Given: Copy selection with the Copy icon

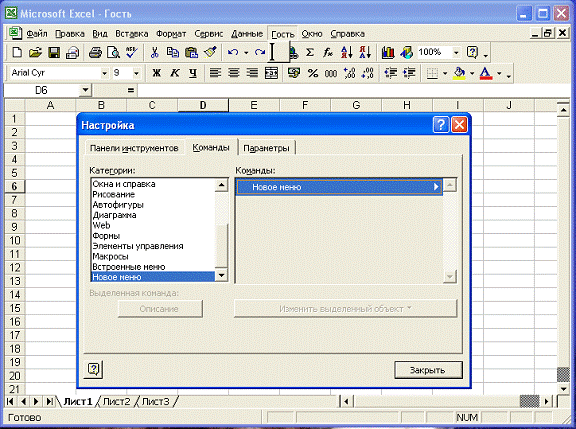Looking at the screenshot, I should (x=173, y=53).
